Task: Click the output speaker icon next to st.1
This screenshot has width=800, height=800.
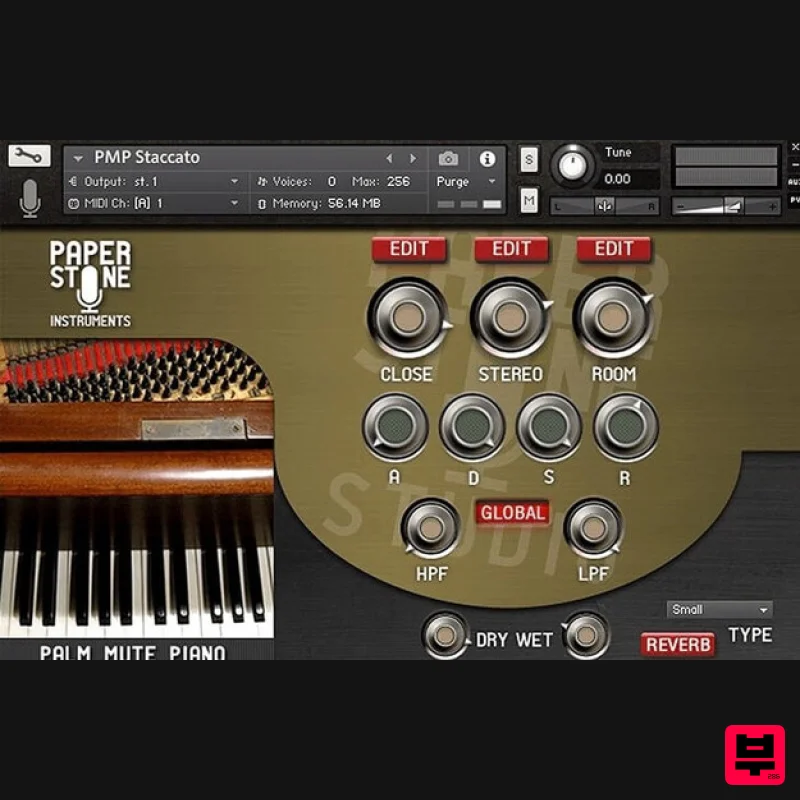Action: (73, 180)
